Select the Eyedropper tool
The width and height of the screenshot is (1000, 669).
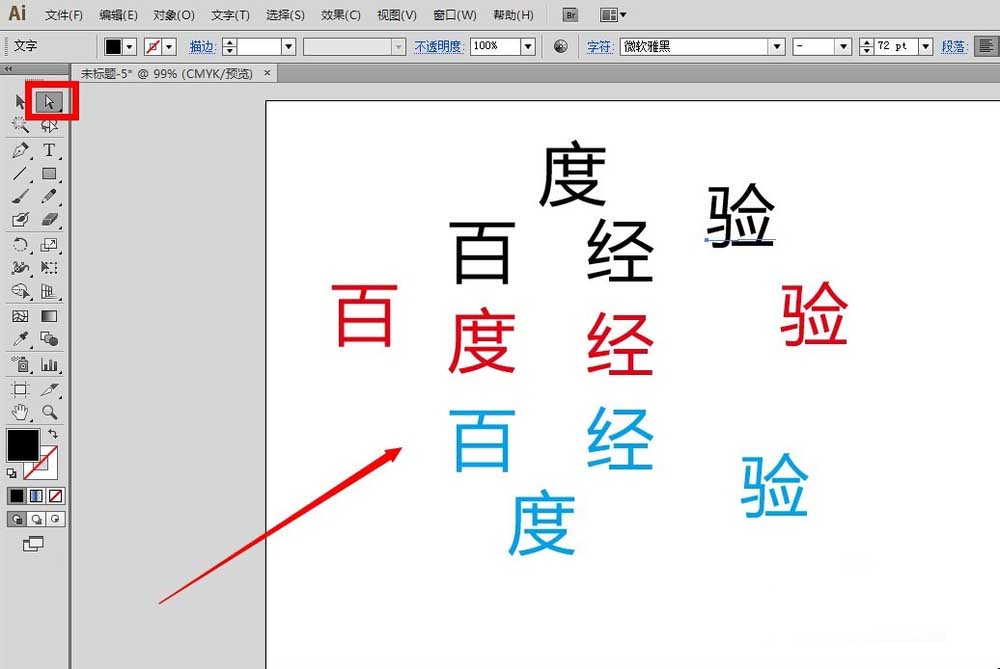point(20,339)
